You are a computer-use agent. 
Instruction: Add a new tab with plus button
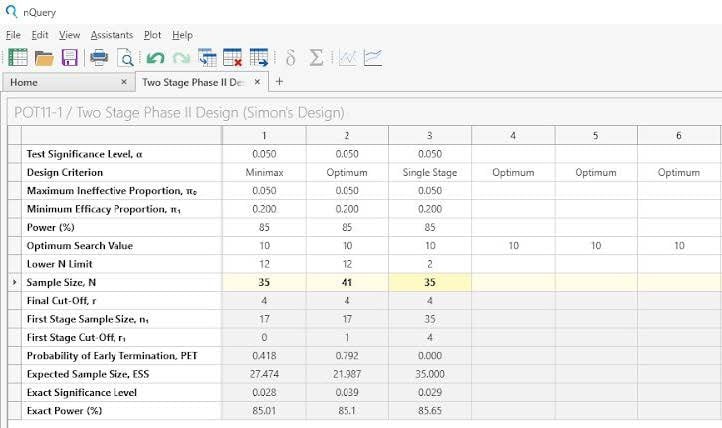(x=279, y=82)
